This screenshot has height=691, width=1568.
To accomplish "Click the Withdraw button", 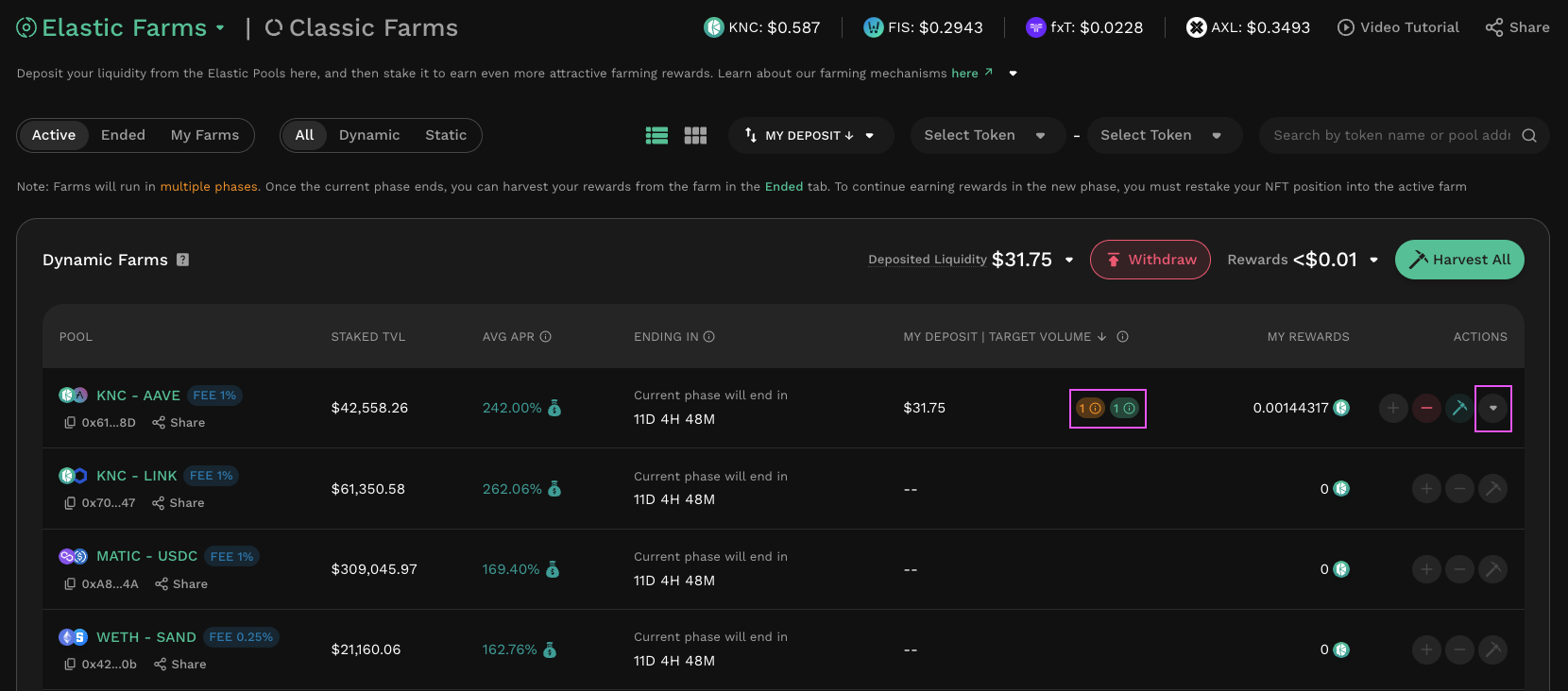I will [1150, 260].
